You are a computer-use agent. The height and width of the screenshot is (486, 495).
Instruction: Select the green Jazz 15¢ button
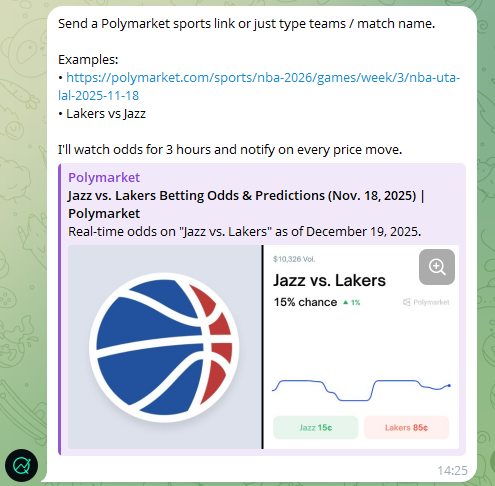[x=316, y=427]
